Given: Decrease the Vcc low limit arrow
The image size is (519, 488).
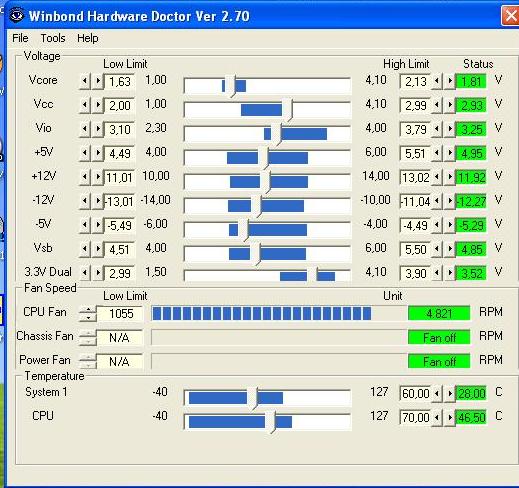Looking at the screenshot, I should point(85,105).
